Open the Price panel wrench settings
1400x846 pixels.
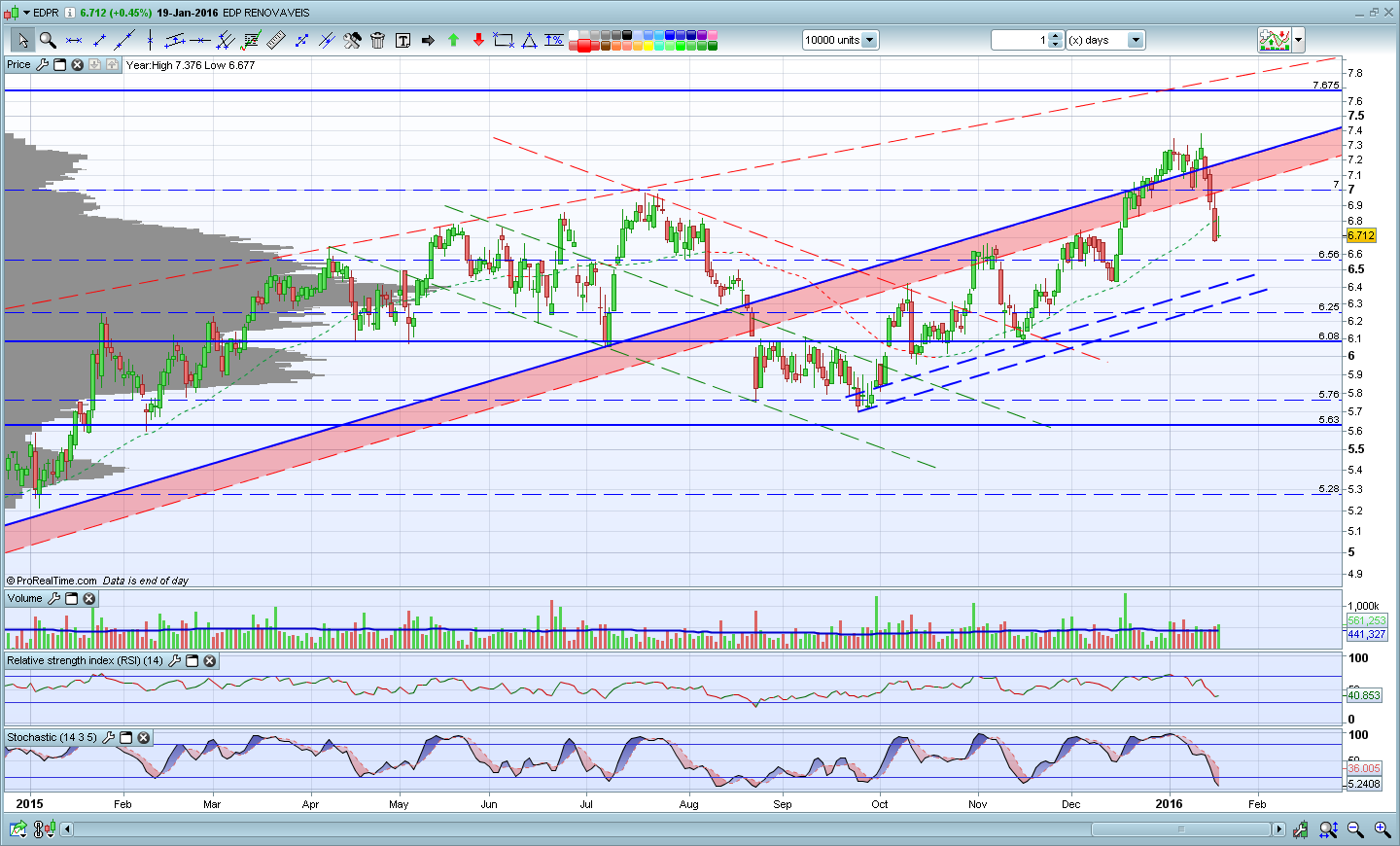click(42, 65)
